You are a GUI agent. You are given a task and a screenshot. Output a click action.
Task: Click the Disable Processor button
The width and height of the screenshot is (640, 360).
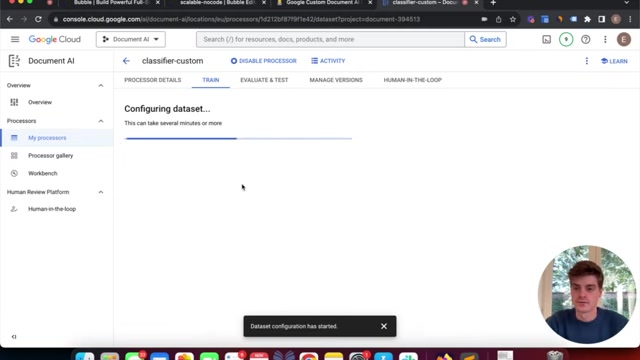click(264, 61)
